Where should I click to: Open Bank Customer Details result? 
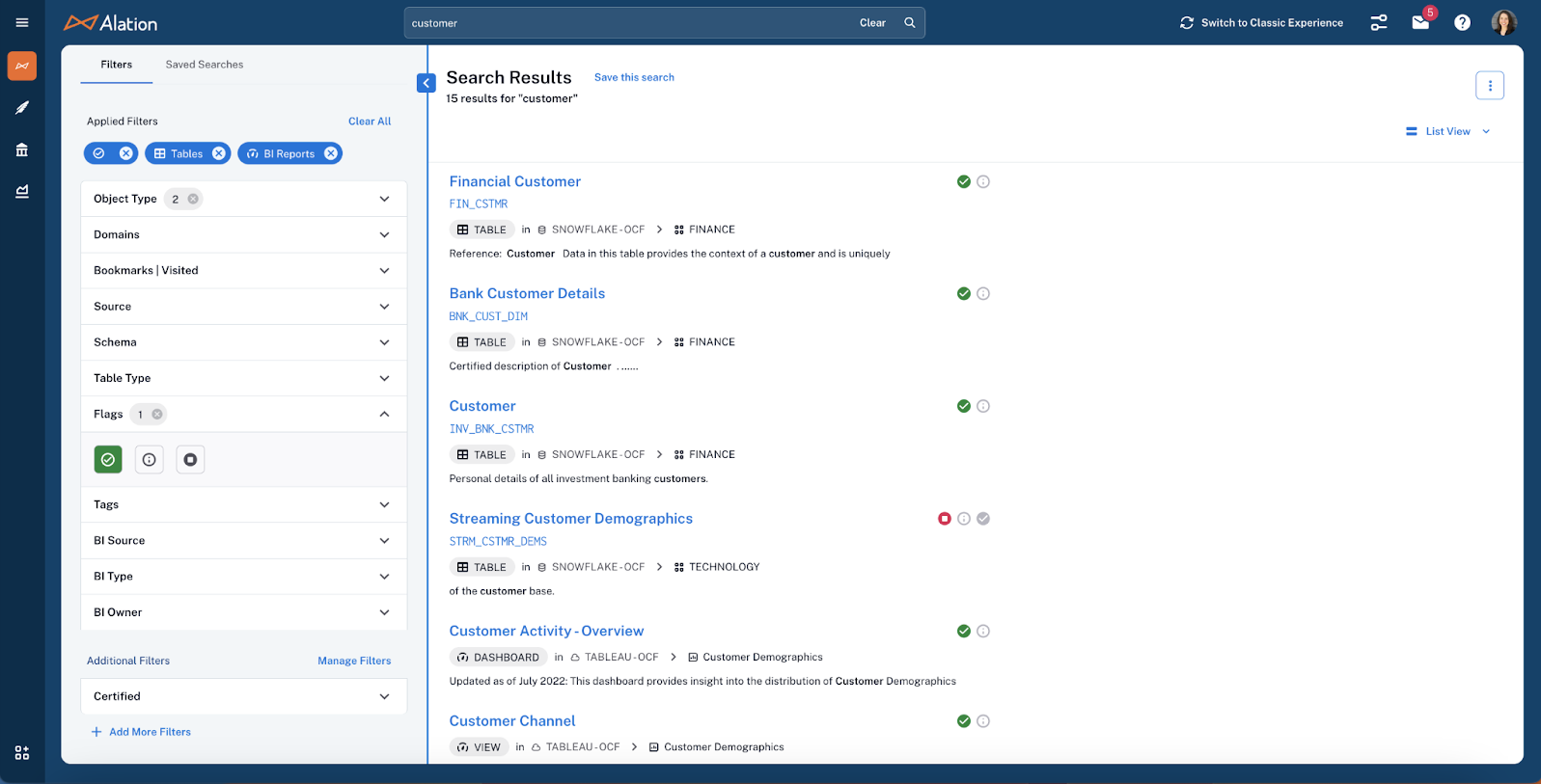click(527, 293)
